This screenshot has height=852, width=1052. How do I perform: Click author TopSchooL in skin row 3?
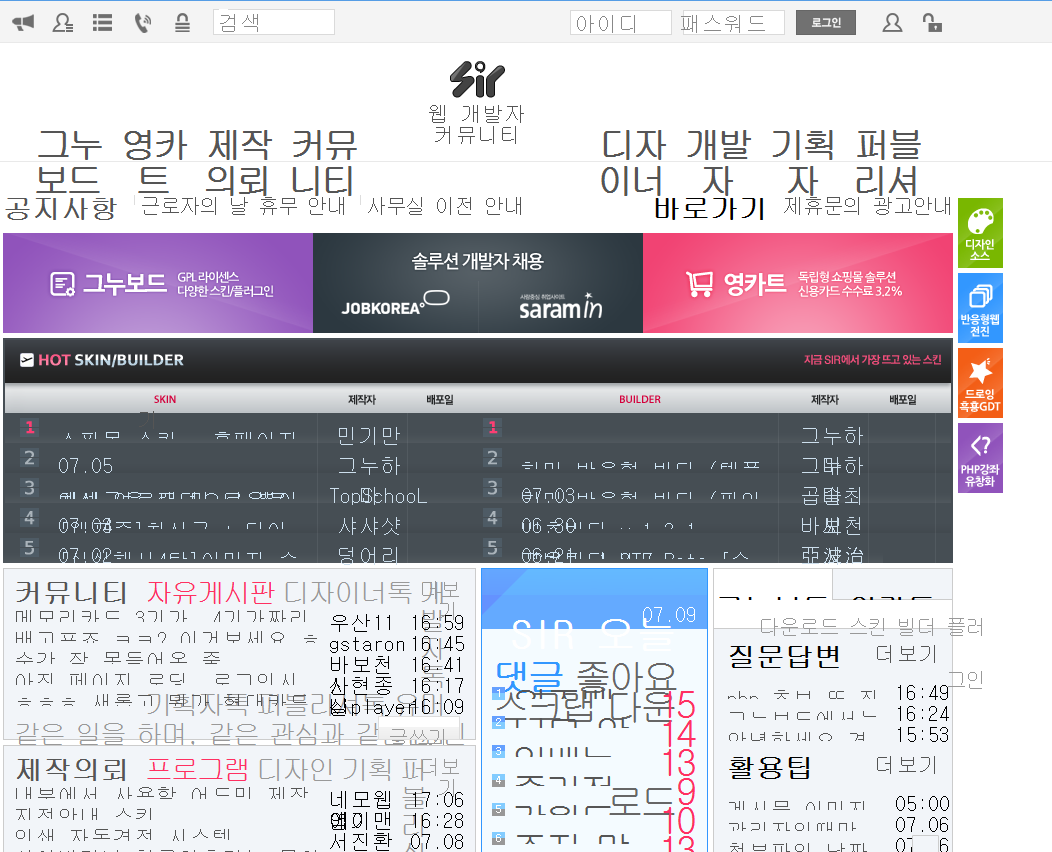click(x=378, y=496)
